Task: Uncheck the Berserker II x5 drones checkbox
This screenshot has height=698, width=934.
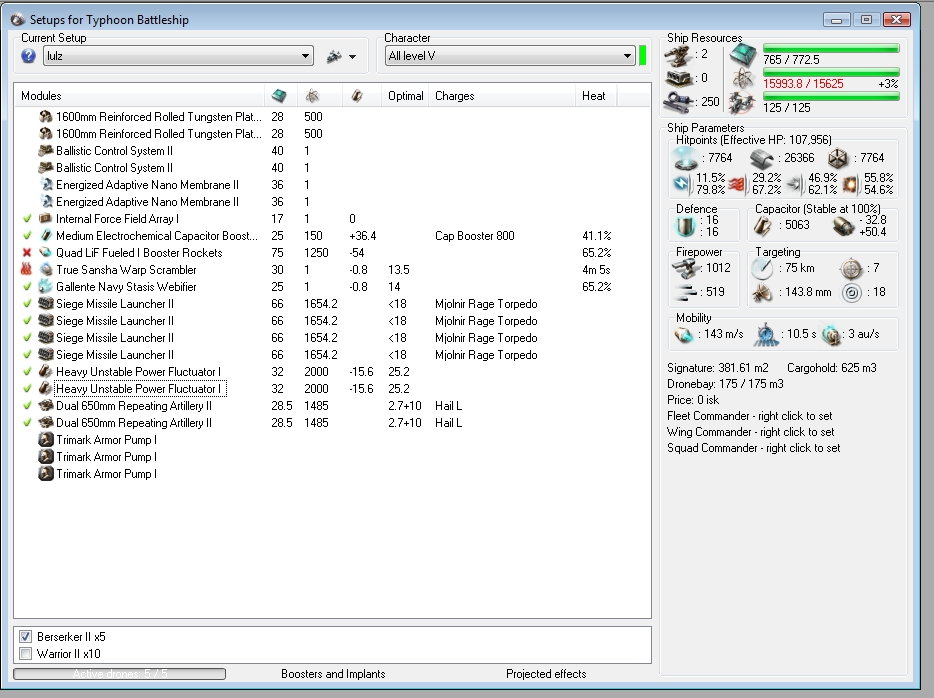Action: (x=26, y=637)
